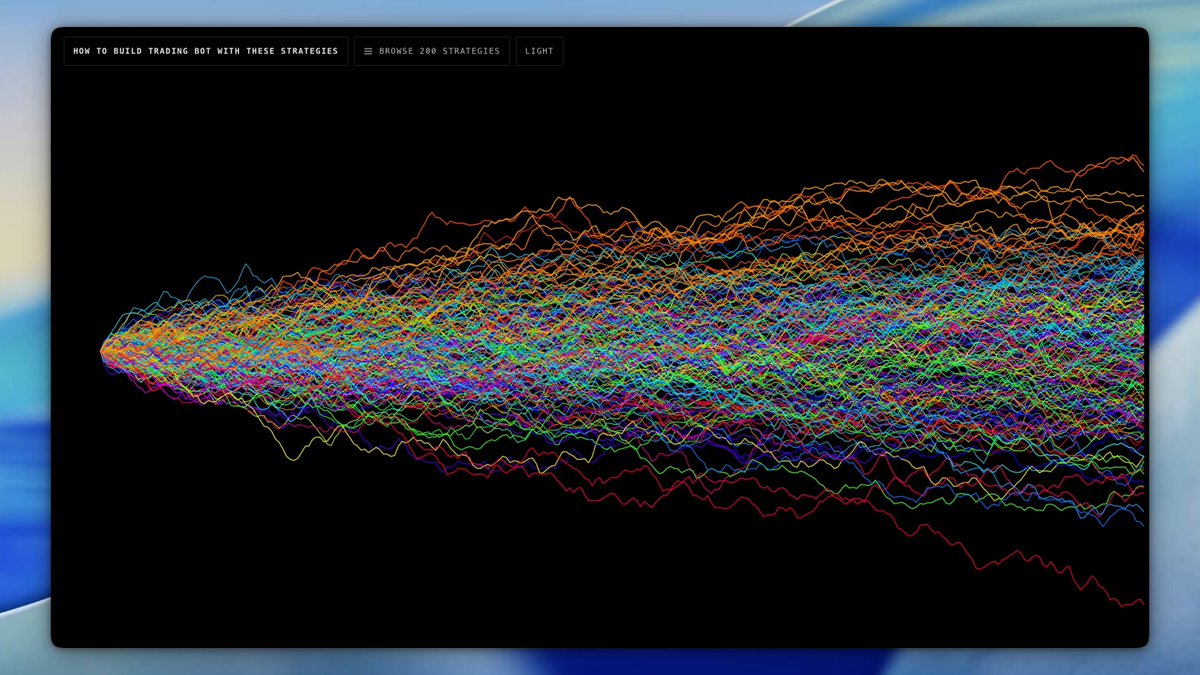The height and width of the screenshot is (675, 1200).
Task: Click the blue line's endpoint at lower right
Action: (x=1141, y=523)
